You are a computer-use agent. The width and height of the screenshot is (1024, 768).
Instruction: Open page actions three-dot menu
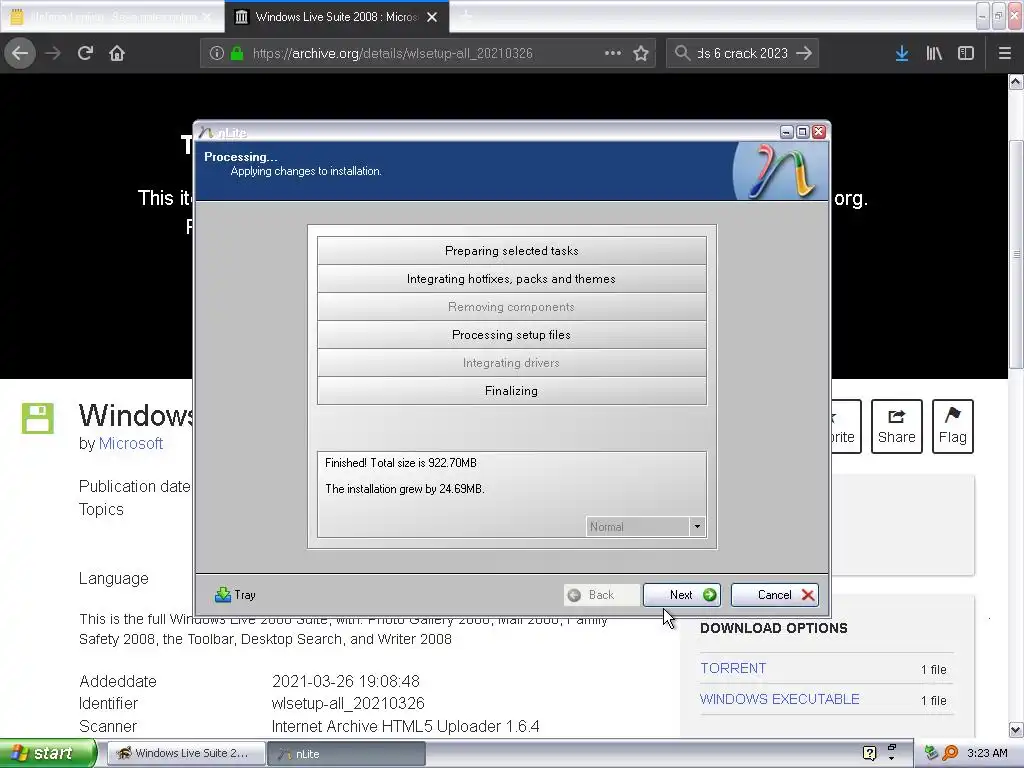613,53
